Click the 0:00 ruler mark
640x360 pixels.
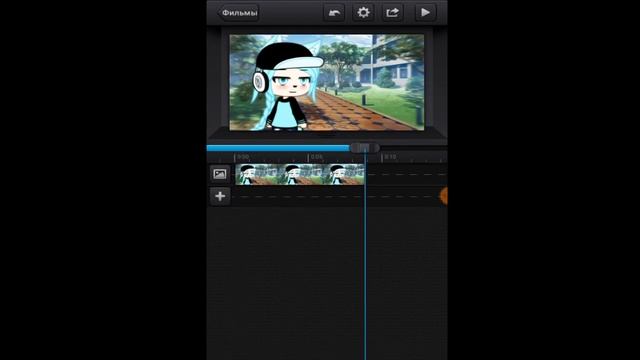click(x=243, y=157)
